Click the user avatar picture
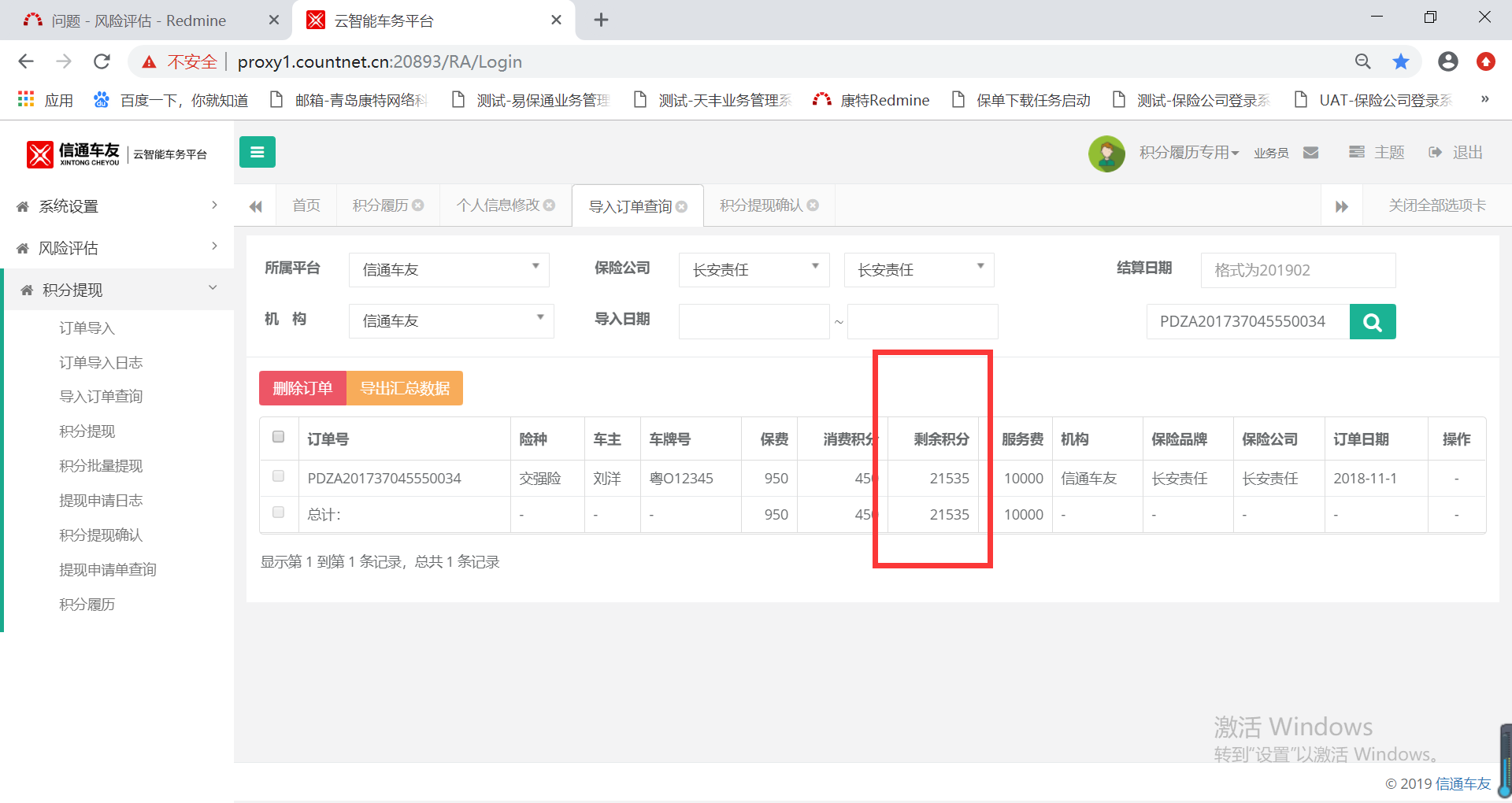 pos(1106,153)
